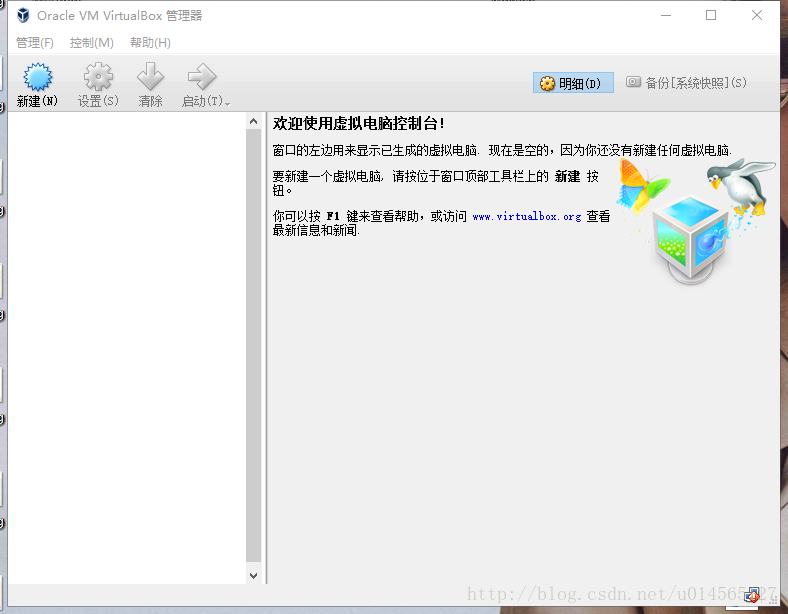Viewport: 788px width, 614px height.
Task: Click the scrollbar down arrow in VM list
Action: pos(253,576)
